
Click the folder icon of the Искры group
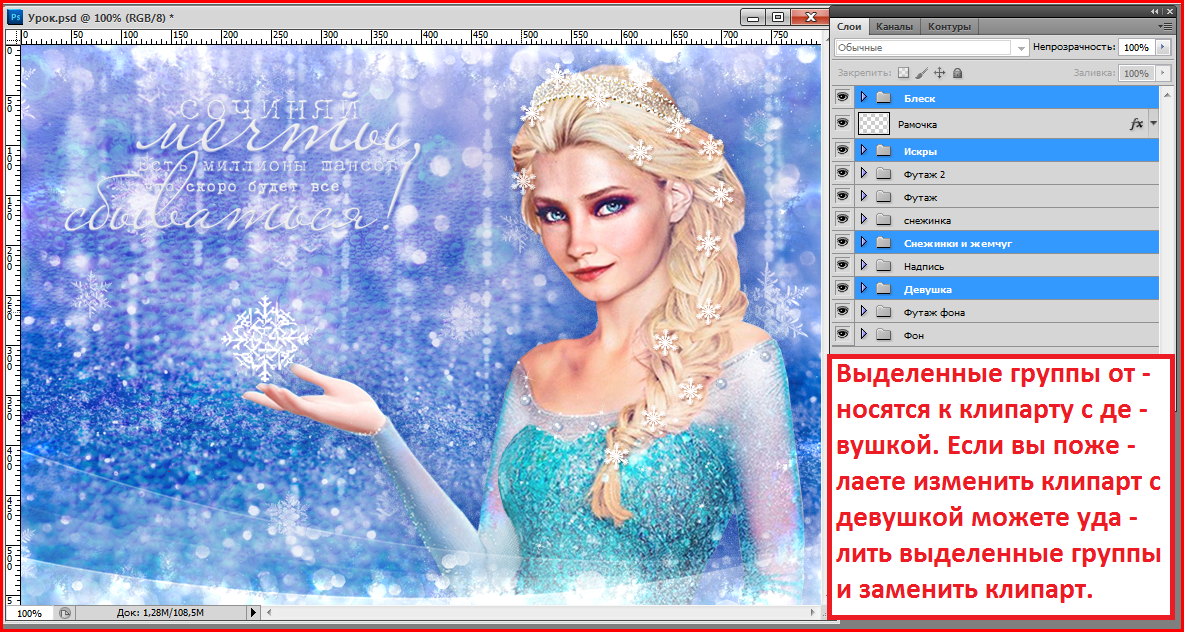[883, 151]
